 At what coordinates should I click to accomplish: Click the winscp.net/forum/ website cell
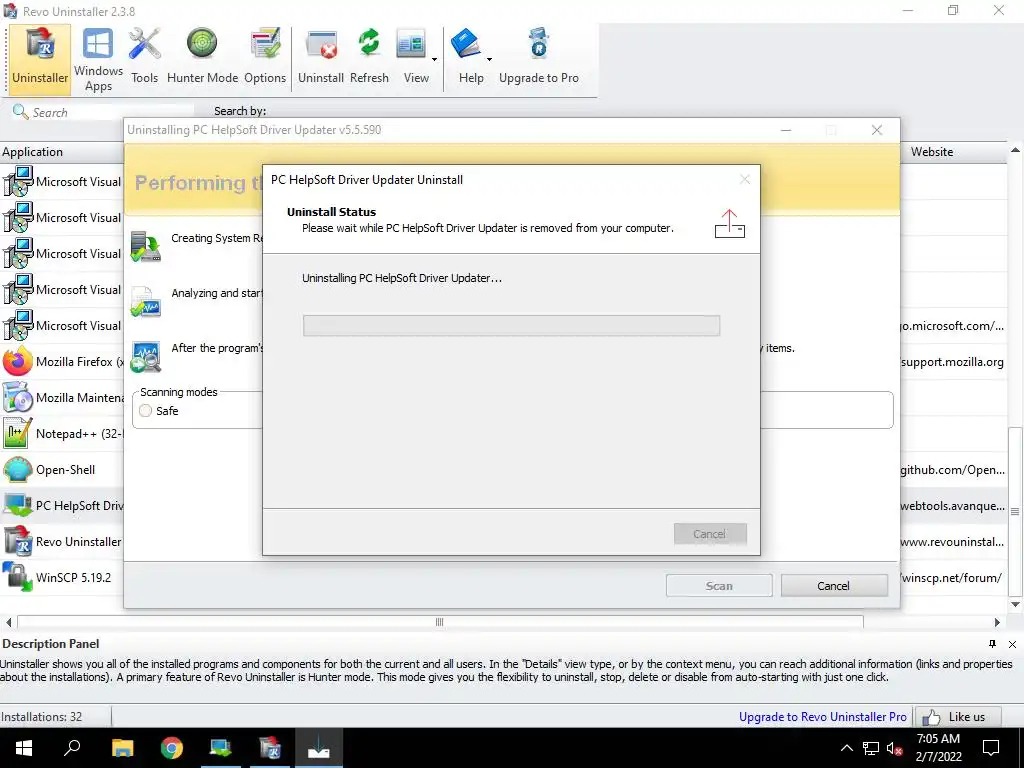pos(951,577)
